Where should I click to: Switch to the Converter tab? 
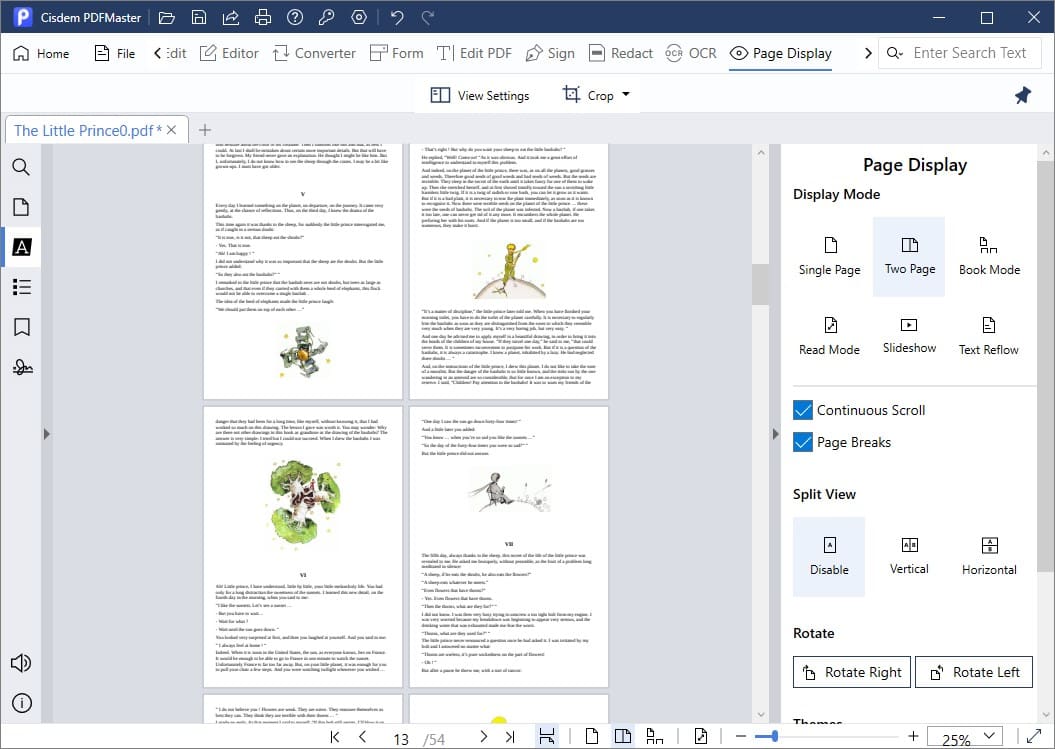tap(314, 53)
